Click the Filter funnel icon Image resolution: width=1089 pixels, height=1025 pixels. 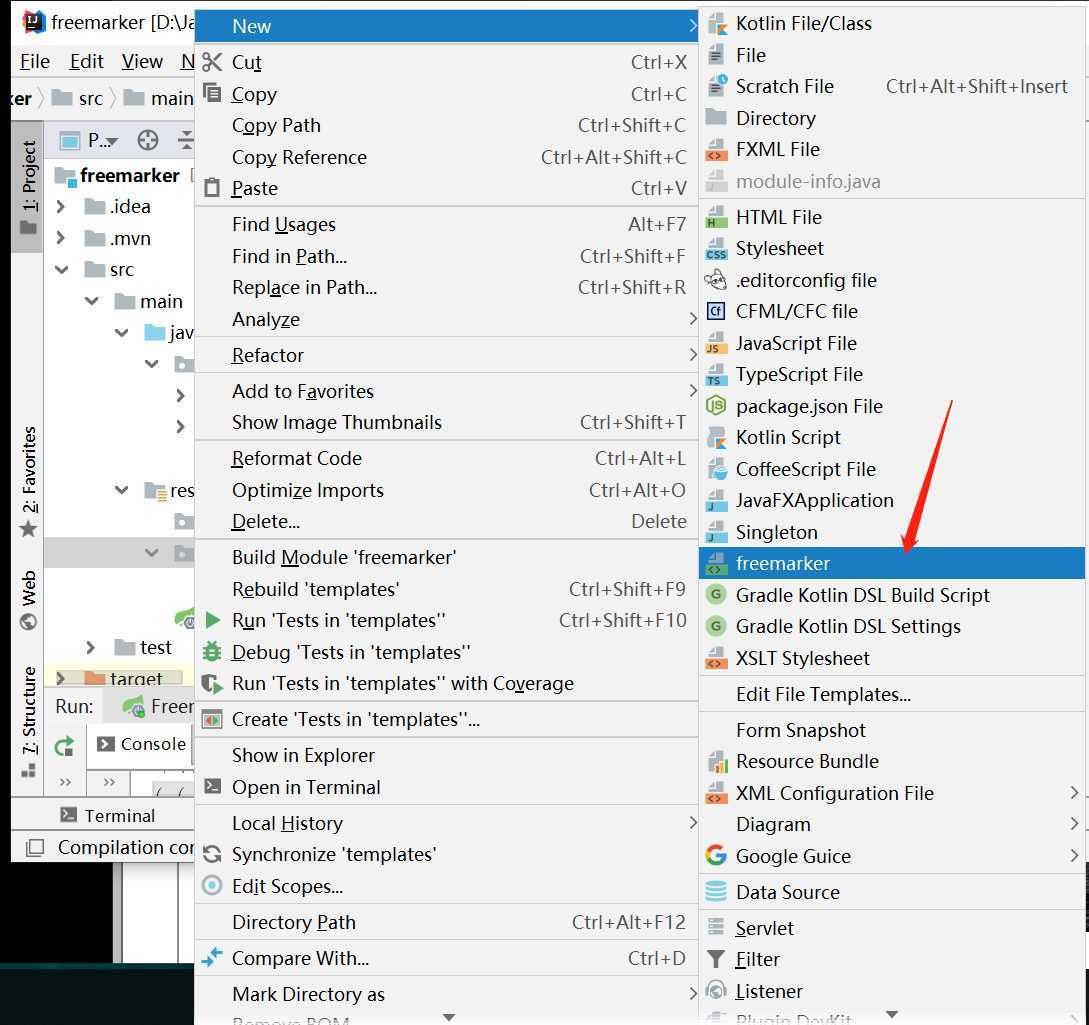pos(715,959)
